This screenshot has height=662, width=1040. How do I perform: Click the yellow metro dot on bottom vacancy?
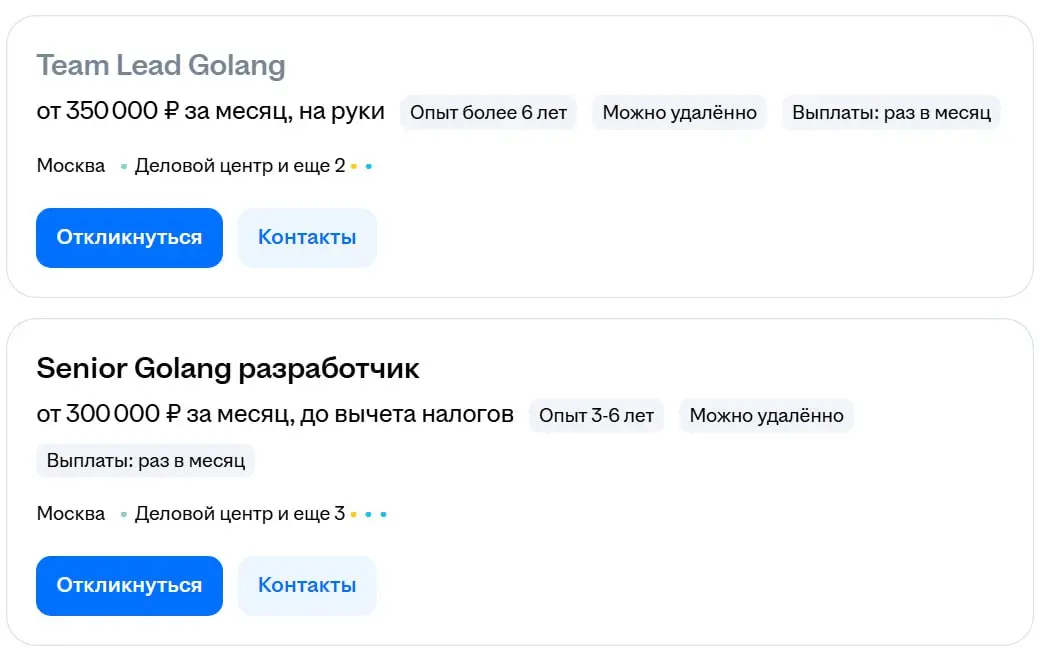[353, 513]
